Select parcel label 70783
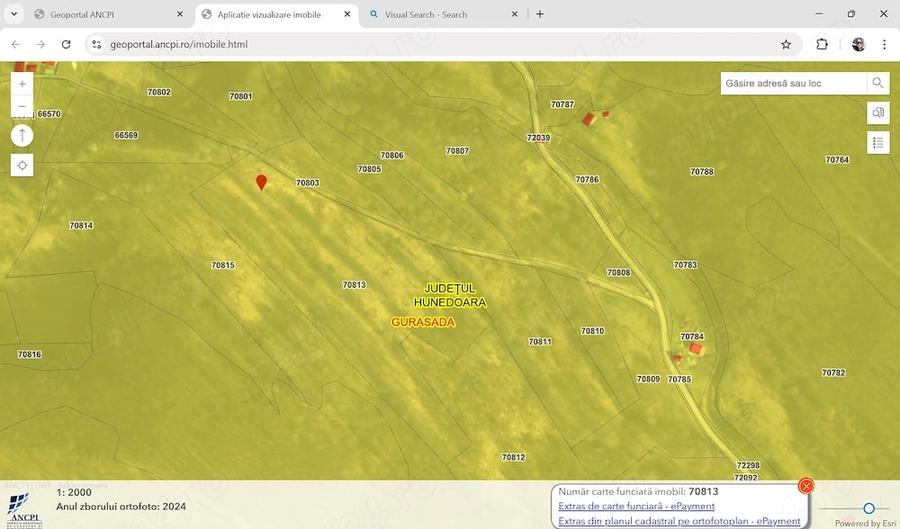Screen dimensions: 900x529 coord(685,265)
